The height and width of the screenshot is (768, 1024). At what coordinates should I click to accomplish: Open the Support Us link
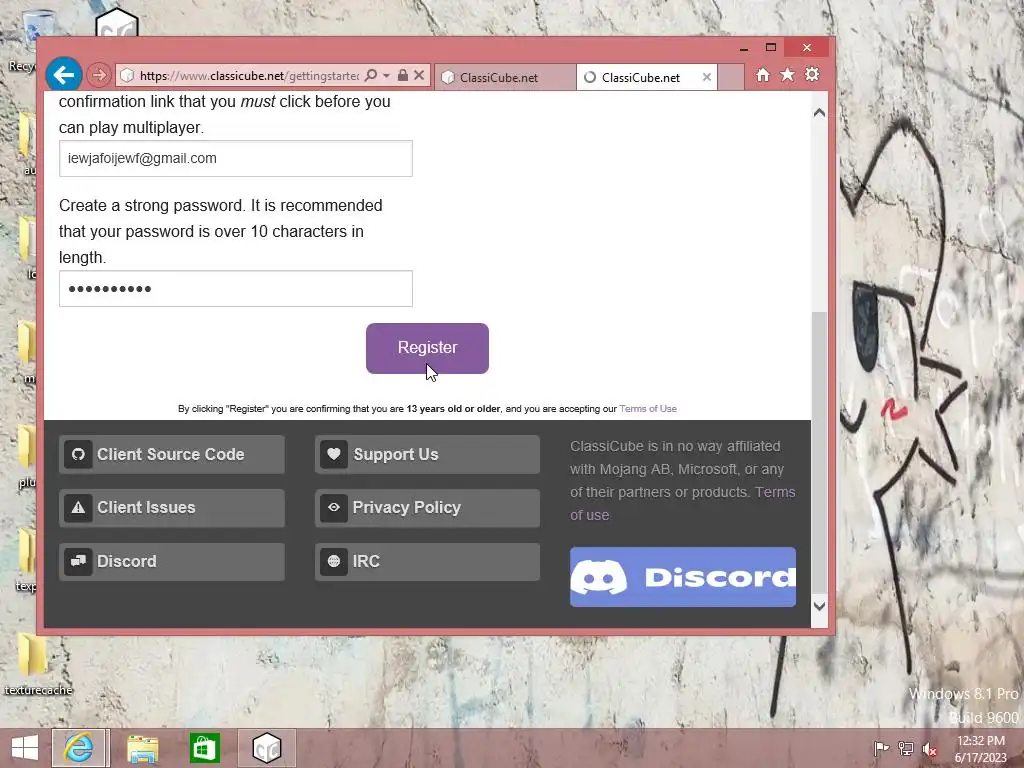427,454
